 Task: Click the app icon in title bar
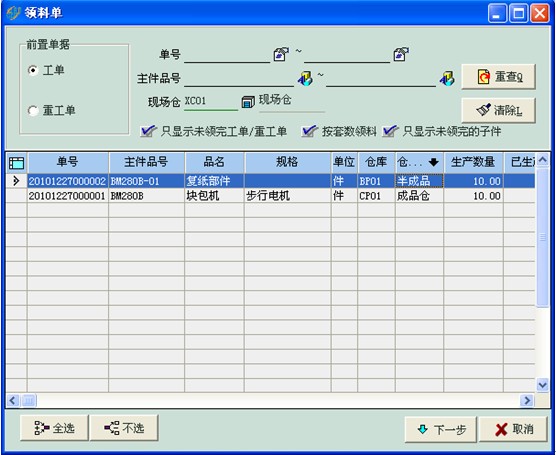coord(13,13)
